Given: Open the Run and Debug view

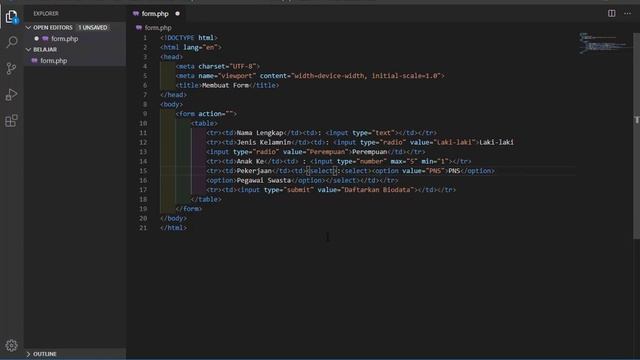Looking at the screenshot, I should (x=11, y=95).
